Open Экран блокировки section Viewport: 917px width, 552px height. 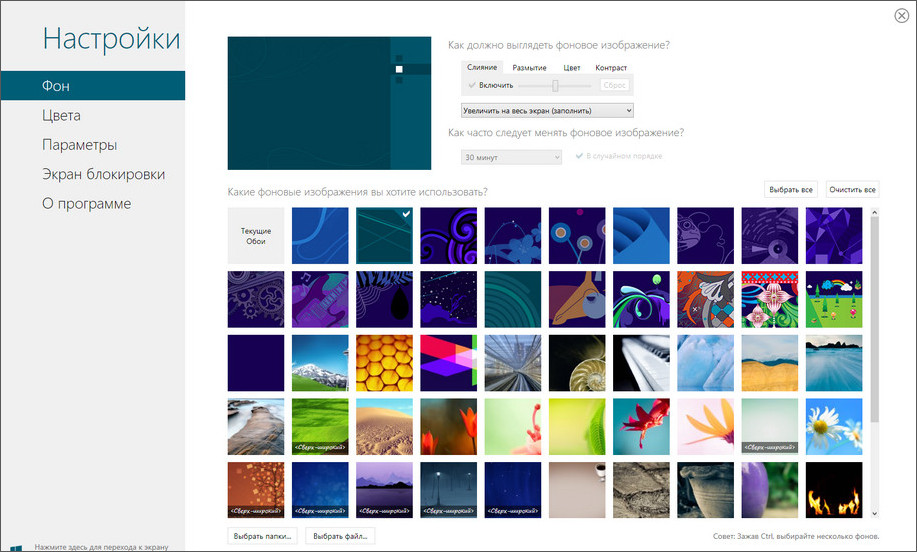pyautogui.click(x=104, y=174)
